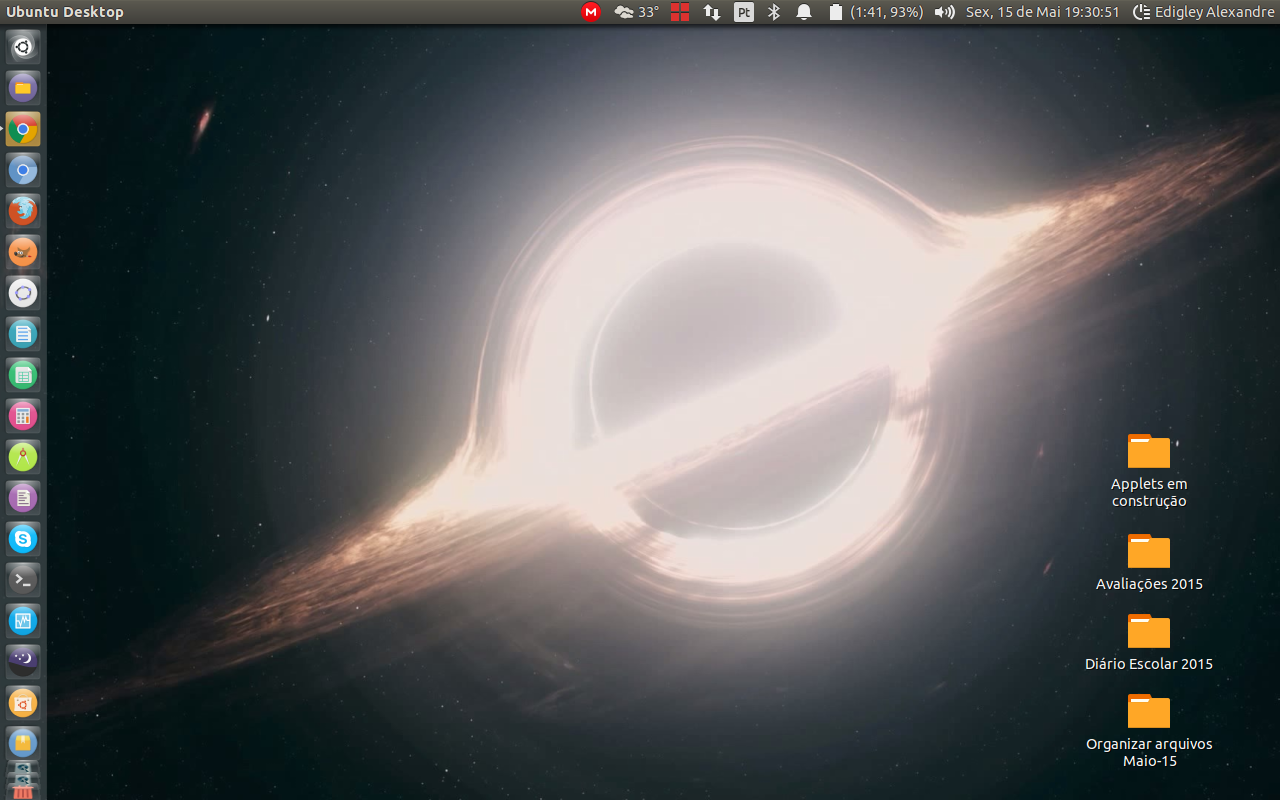
Task: Click the Ubuntu Desktop title in the top panel
Action: (65, 12)
